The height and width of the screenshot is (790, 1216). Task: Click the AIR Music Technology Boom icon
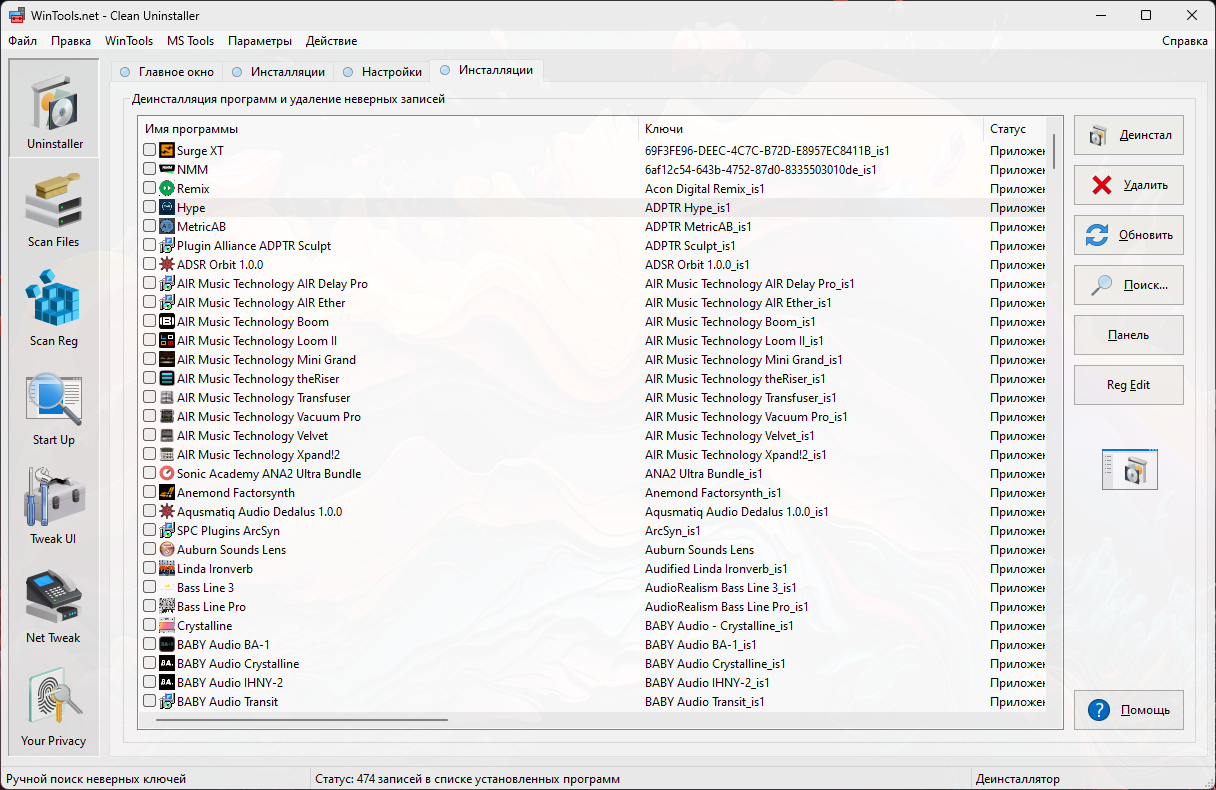tap(167, 321)
